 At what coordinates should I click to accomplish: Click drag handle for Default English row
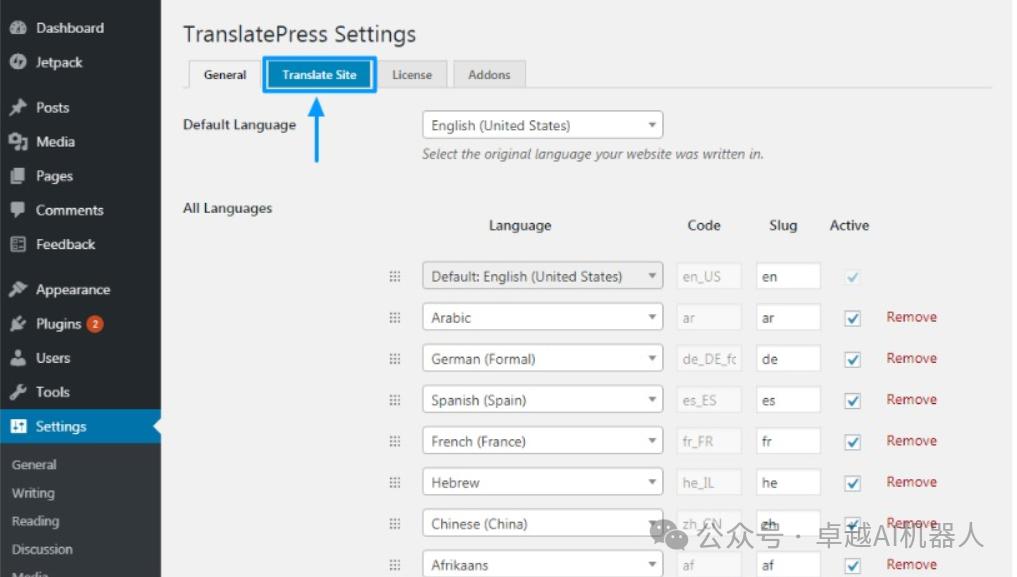394,277
